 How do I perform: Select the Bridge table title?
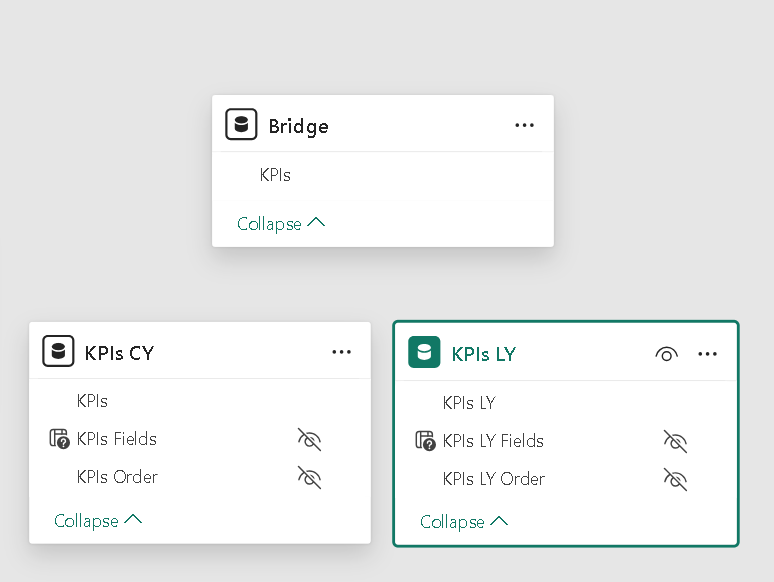[x=298, y=126]
